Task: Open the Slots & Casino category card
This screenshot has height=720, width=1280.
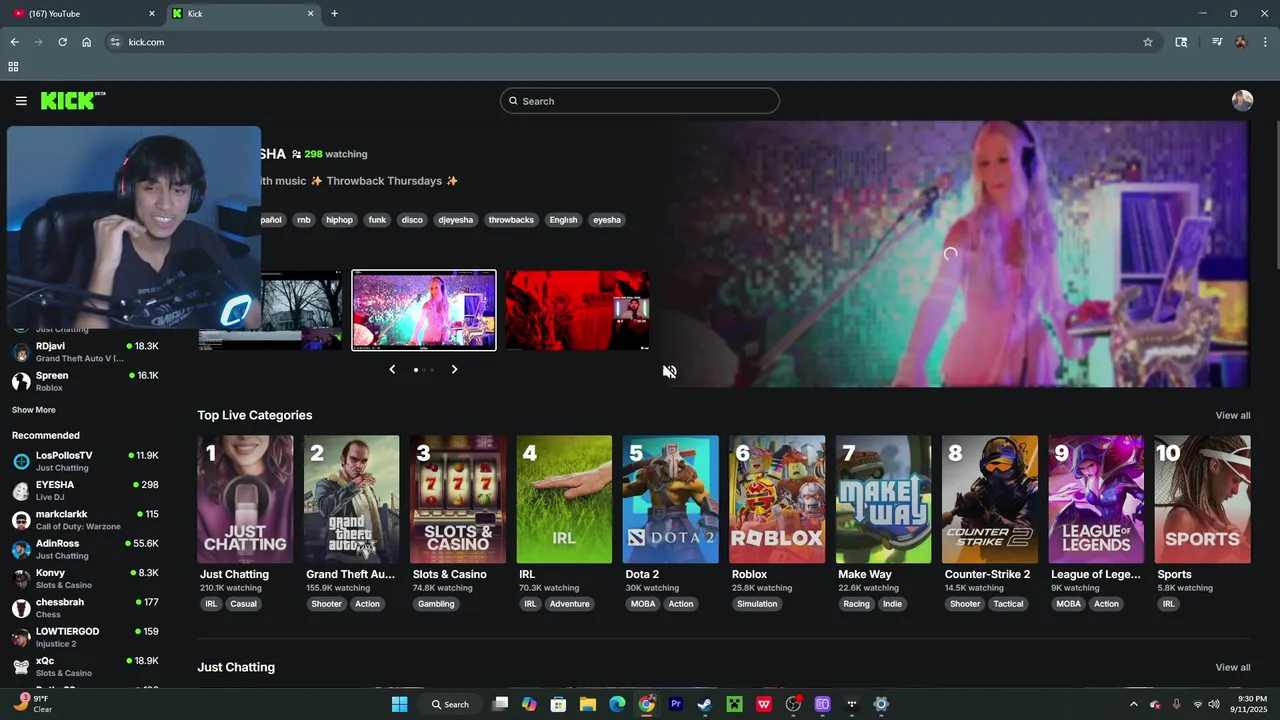Action: click(x=458, y=499)
